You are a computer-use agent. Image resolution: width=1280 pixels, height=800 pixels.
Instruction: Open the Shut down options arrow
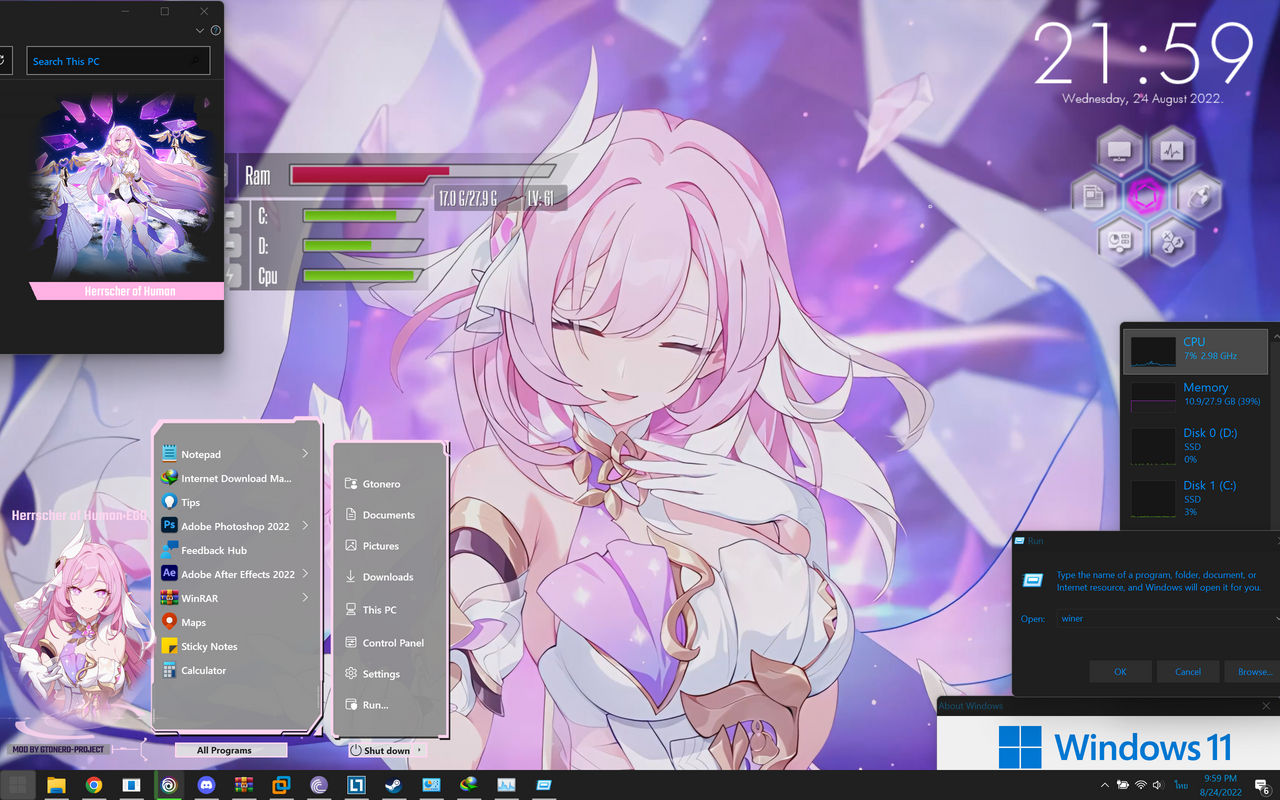[x=419, y=750]
